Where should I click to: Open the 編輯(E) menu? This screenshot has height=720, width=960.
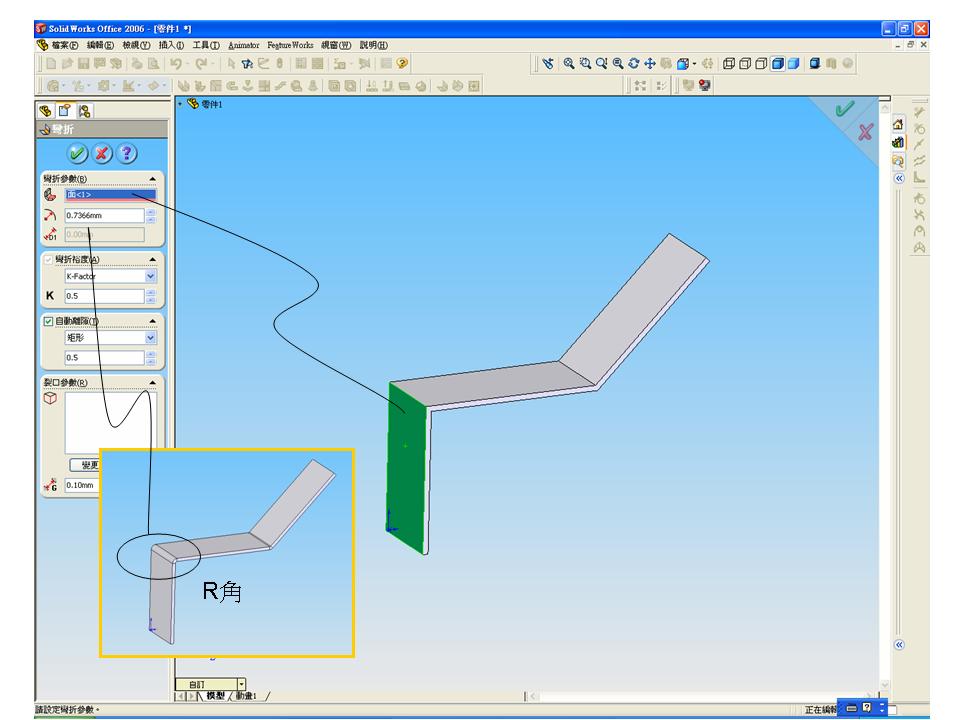pyautogui.click(x=100, y=45)
